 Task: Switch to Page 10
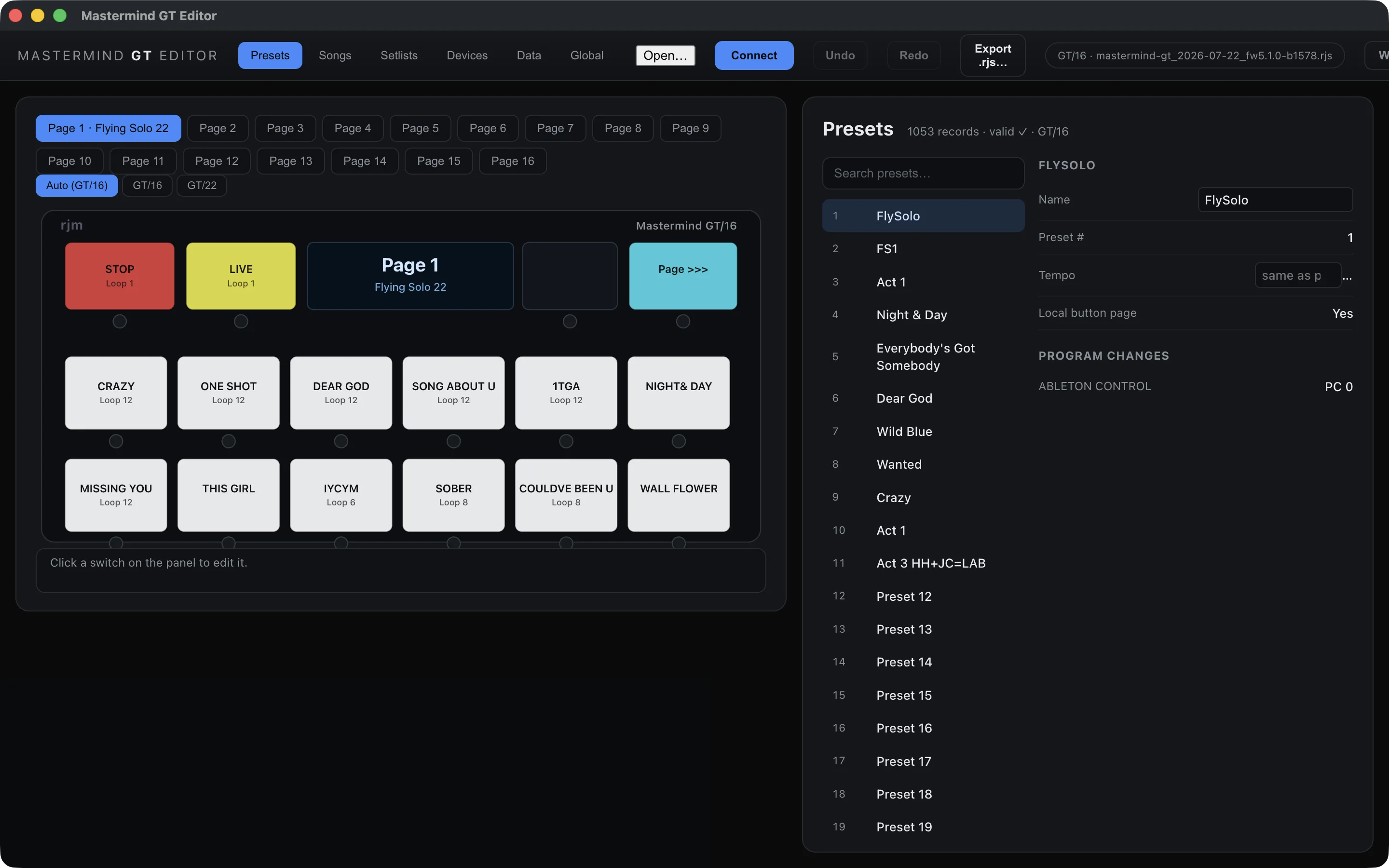[x=69, y=161]
